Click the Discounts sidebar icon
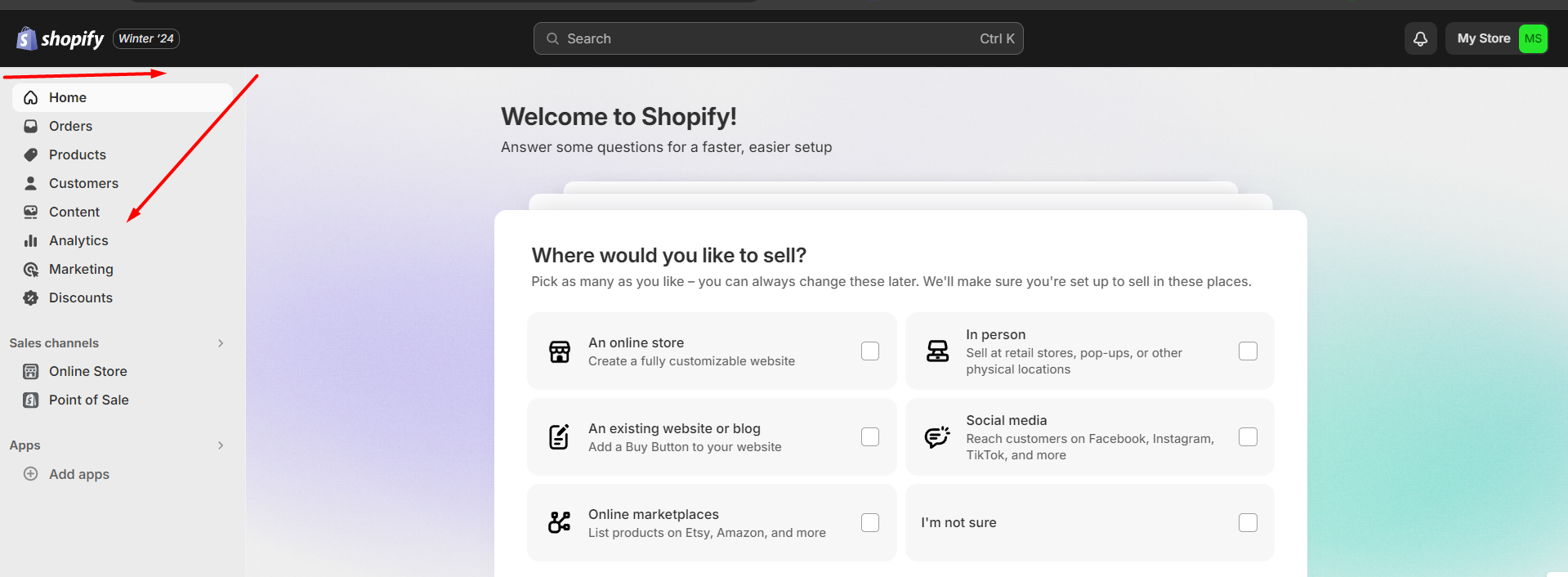 tap(30, 297)
